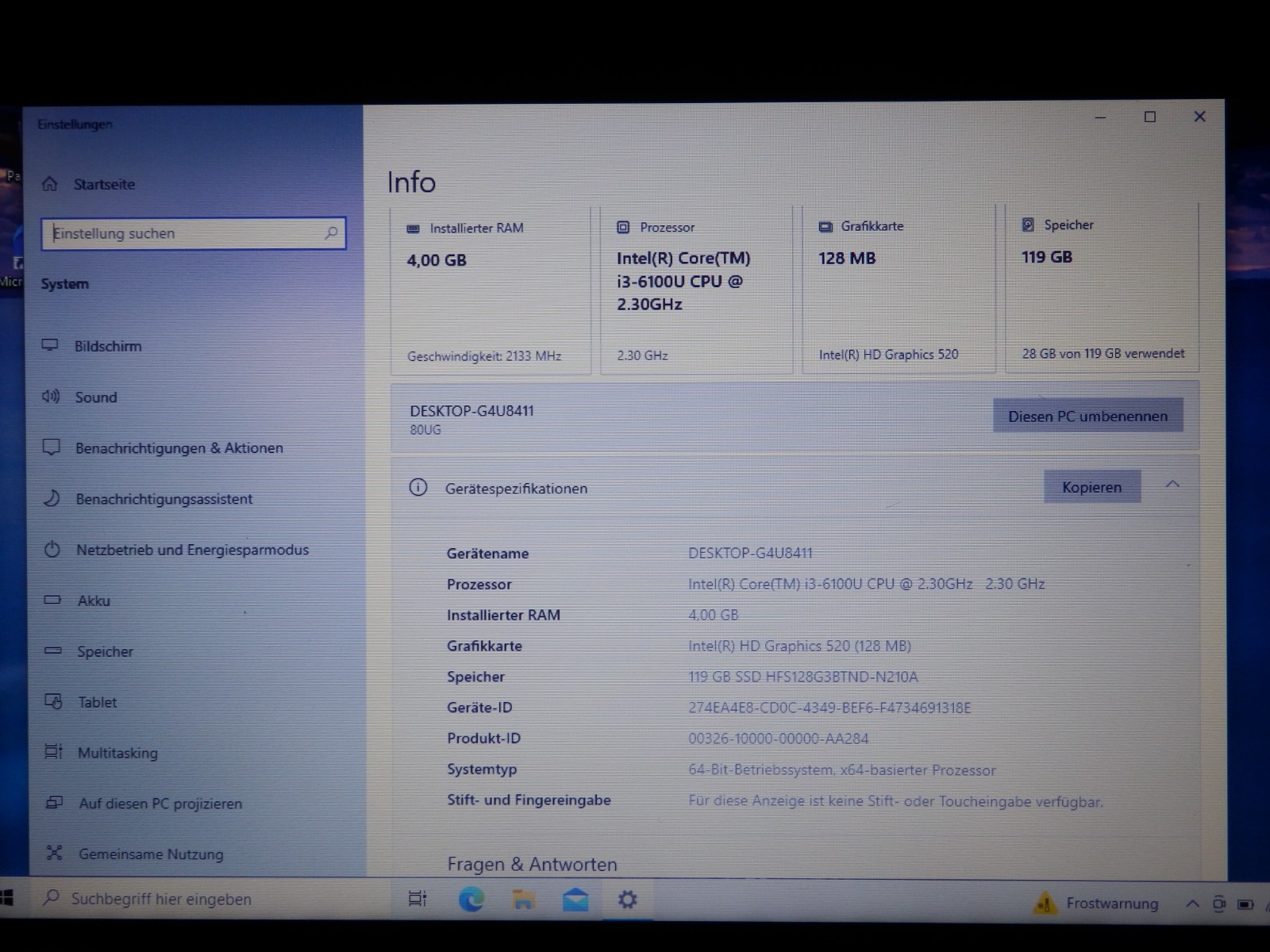
Task: Click the Prozessor card
Action: tap(696, 289)
